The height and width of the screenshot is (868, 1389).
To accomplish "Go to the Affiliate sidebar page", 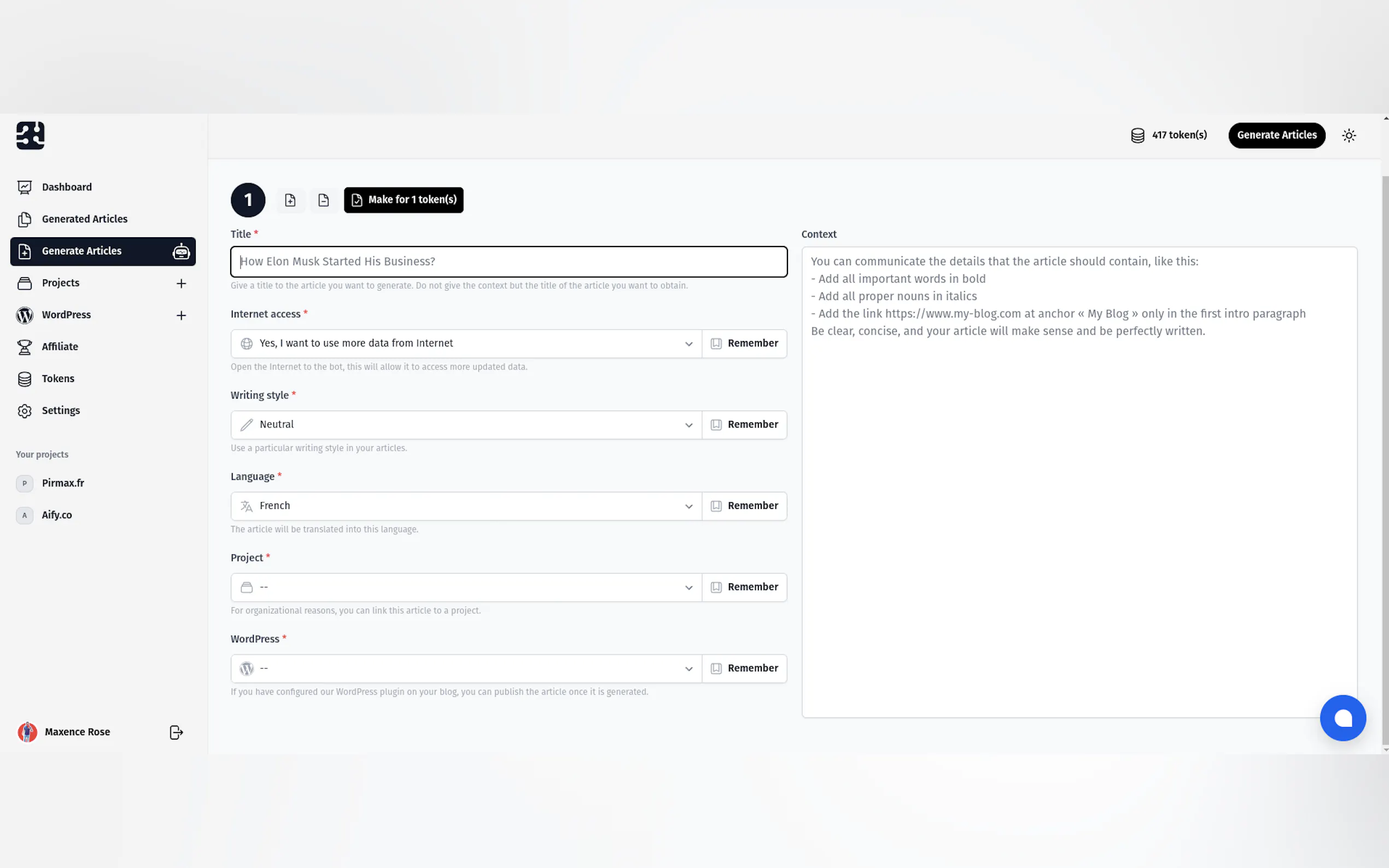I will [60, 347].
